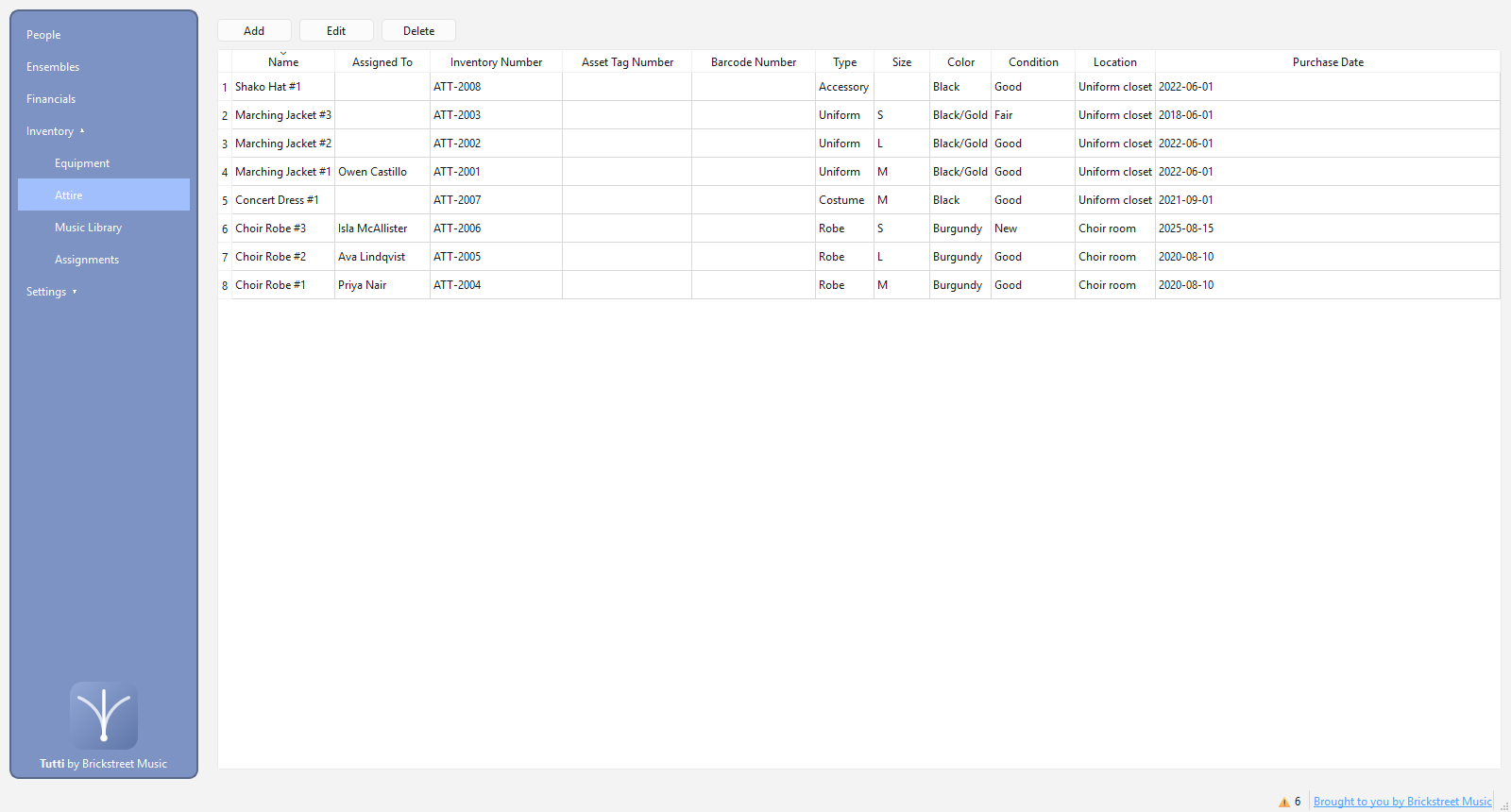Click the Asset Tag Number column header

click(628, 62)
